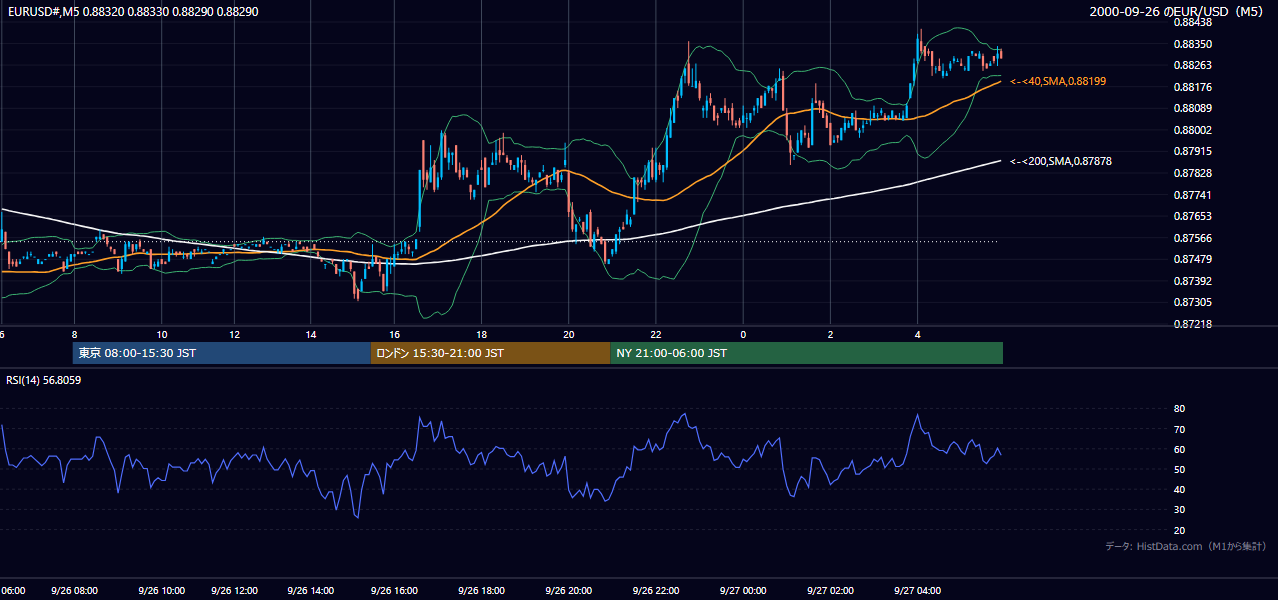Click hour label 10 under the price chart
1278x600 pixels.
point(161,335)
